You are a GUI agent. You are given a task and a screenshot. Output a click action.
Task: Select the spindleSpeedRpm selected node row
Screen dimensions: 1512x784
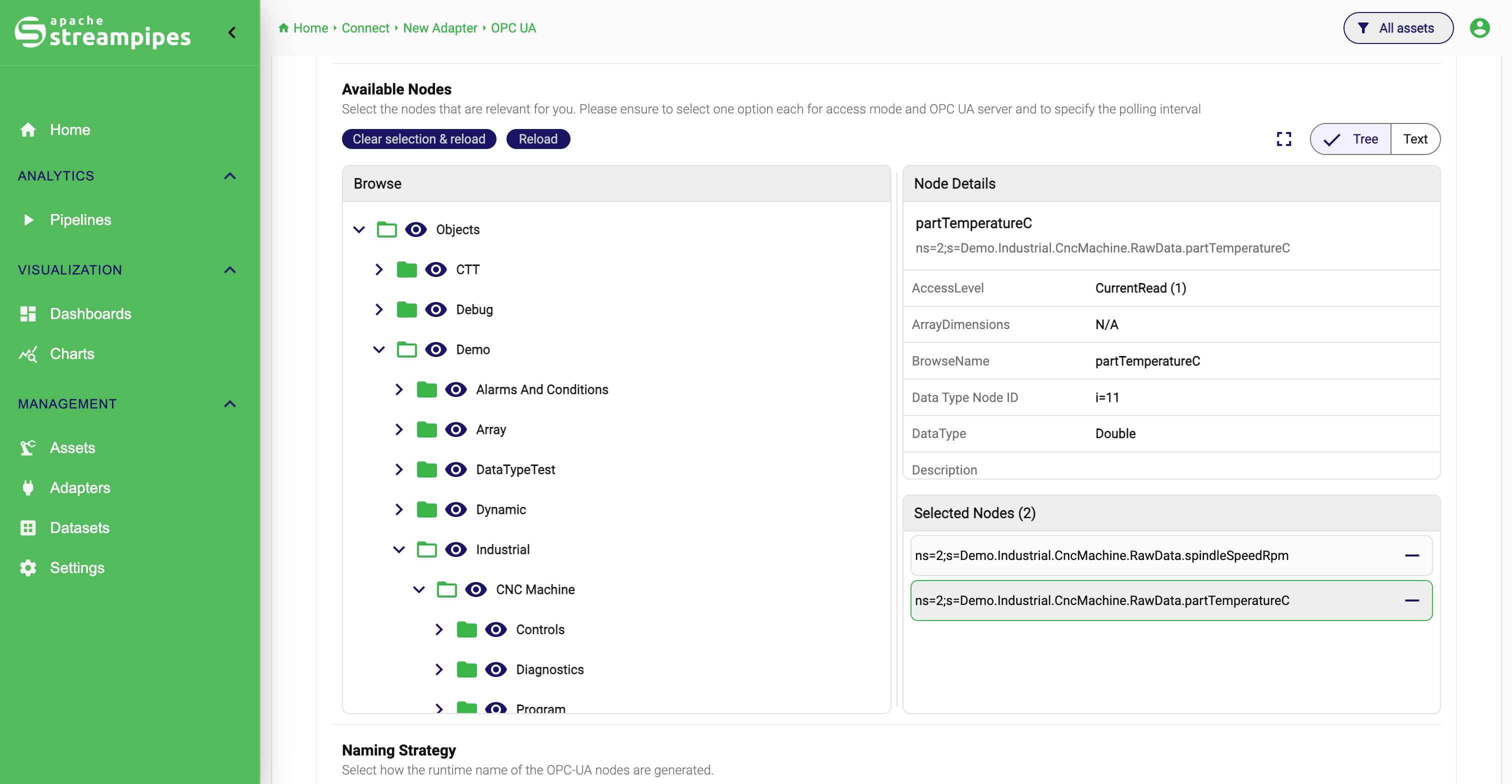pyautogui.click(x=1170, y=555)
